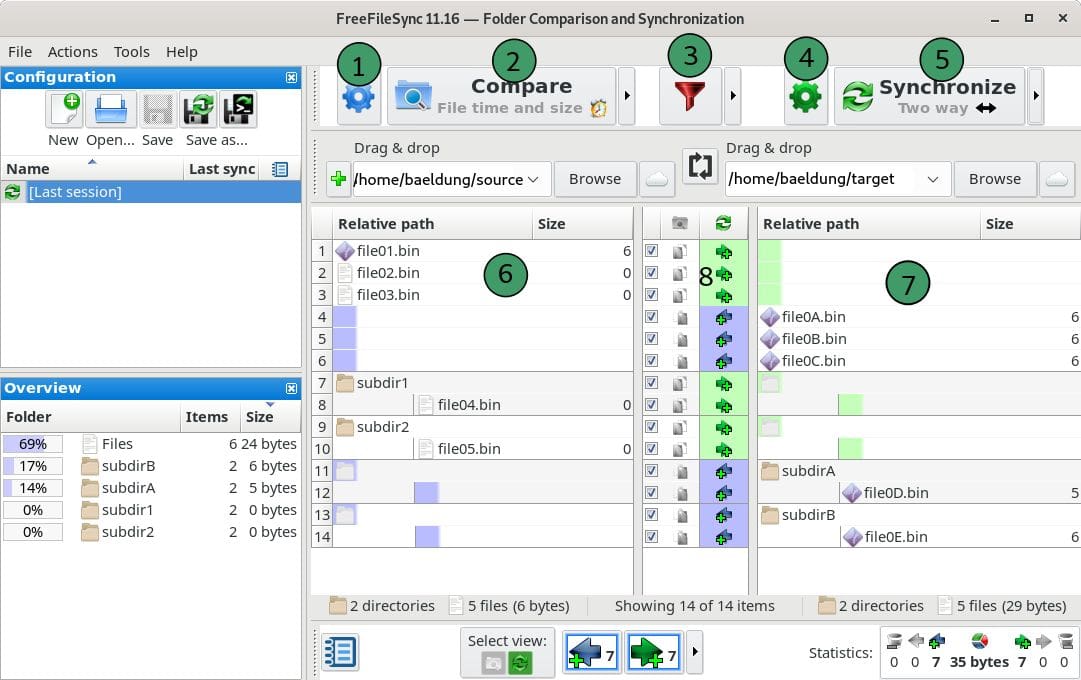Uncheck the sync checkbox for file01.bin
The image size is (1081, 680).
point(652,251)
